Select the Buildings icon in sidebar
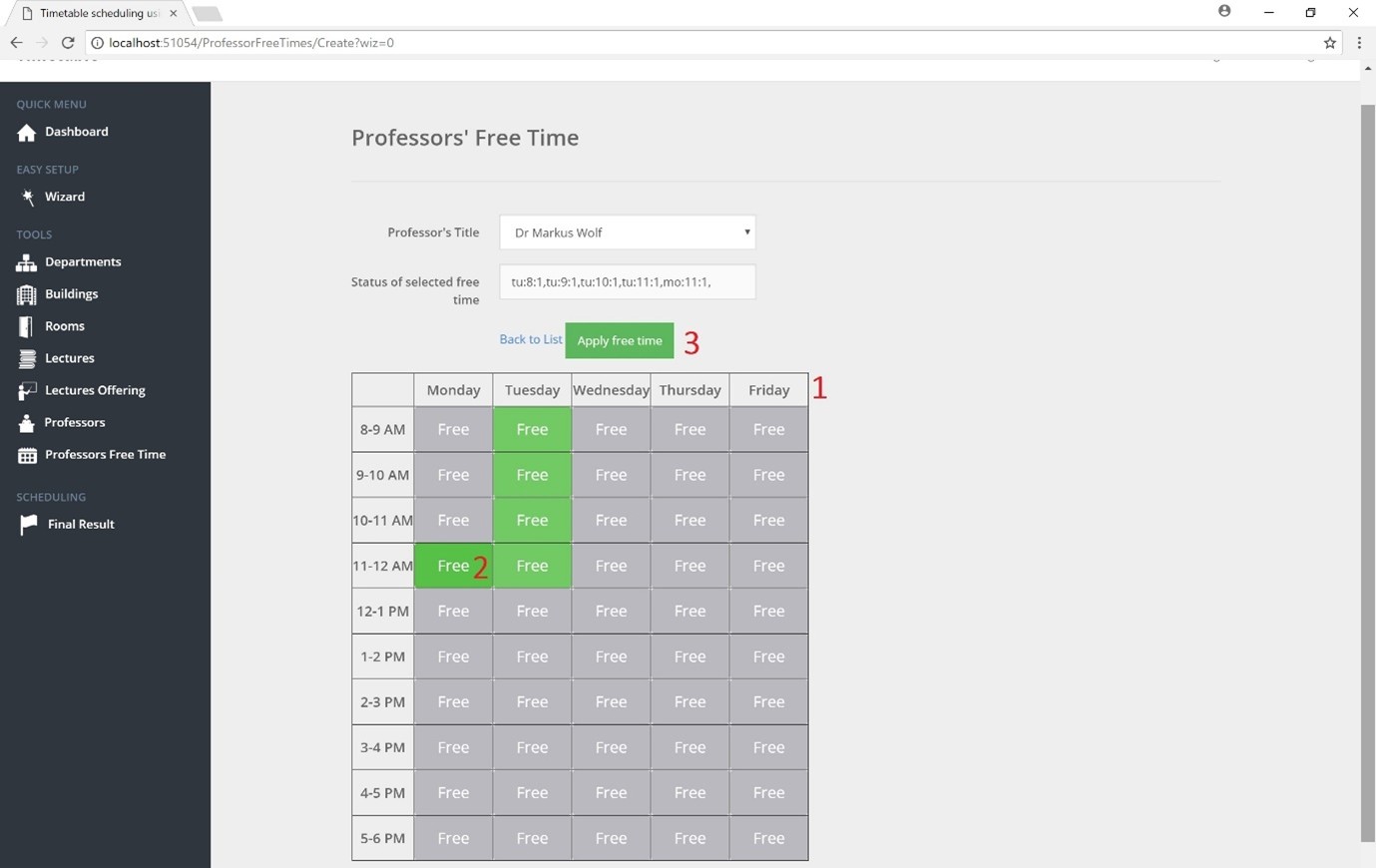This screenshot has height=868, width=1376. pos(27,294)
